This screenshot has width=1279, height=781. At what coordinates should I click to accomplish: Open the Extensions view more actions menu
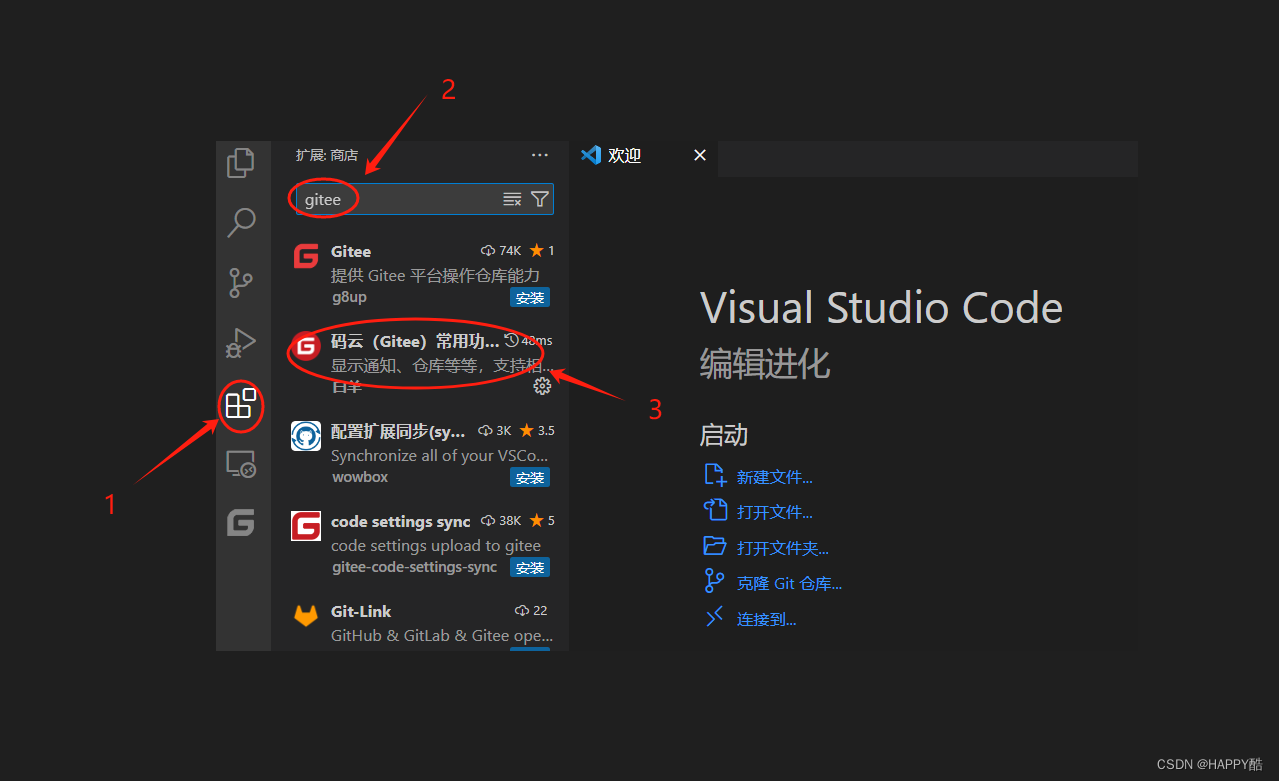(x=539, y=154)
